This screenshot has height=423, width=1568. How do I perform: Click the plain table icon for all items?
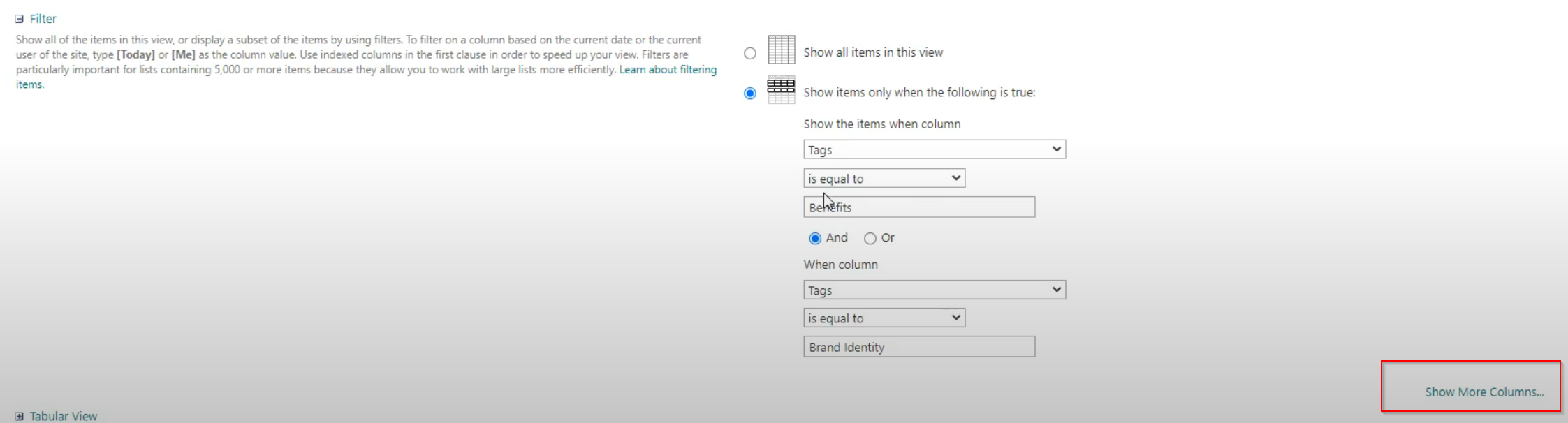[782, 50]
